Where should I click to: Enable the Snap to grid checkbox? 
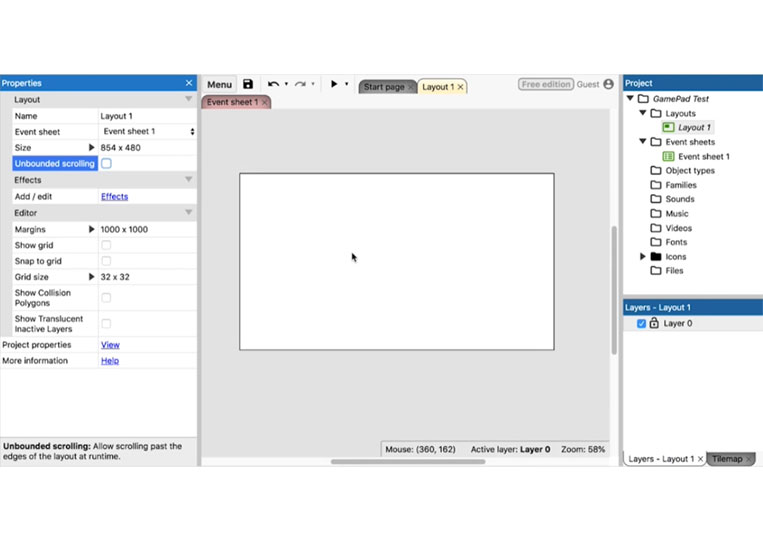pyautogui.click(x=106, y=261)
